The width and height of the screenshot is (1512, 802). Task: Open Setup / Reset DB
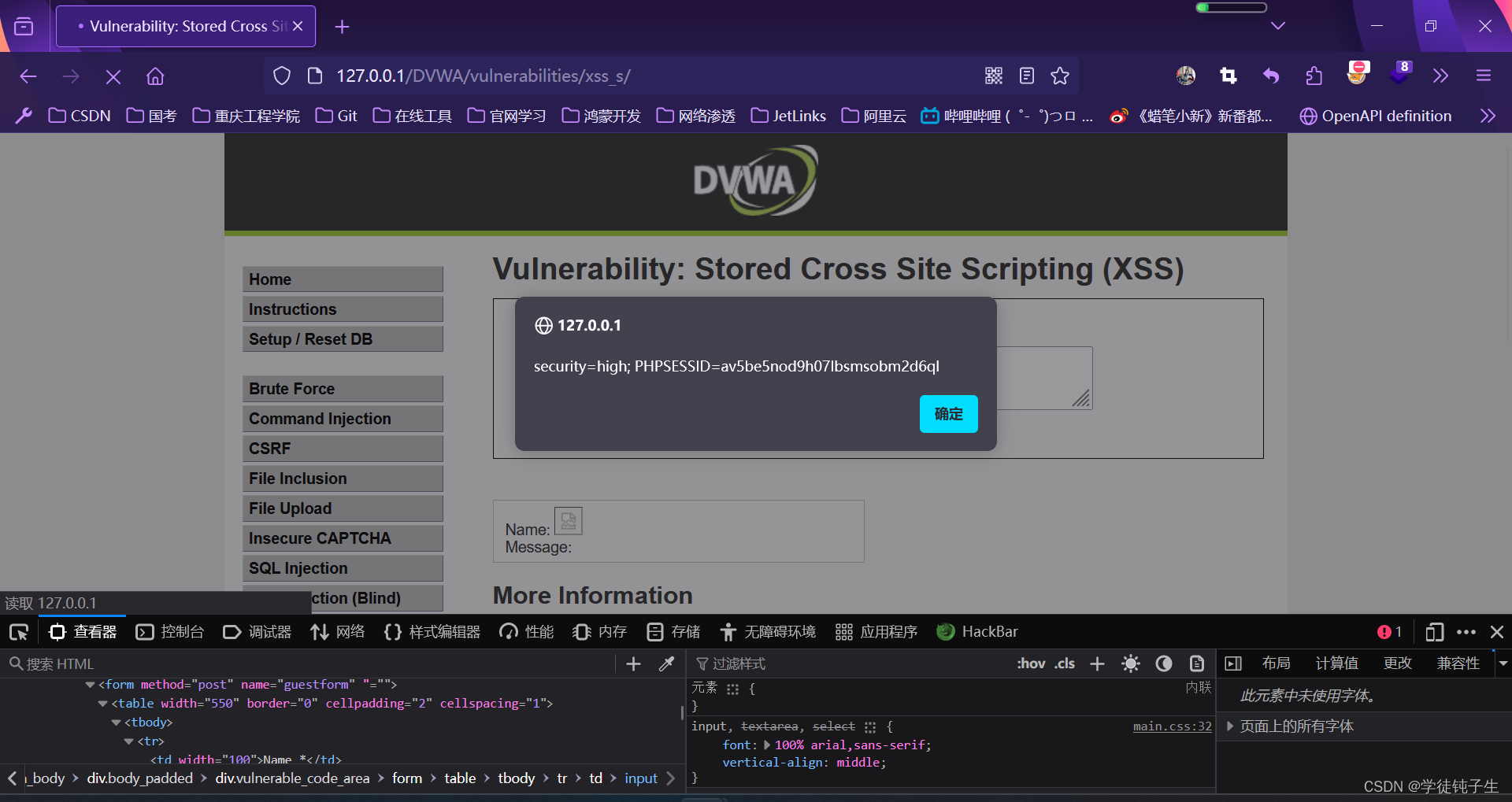343,339
